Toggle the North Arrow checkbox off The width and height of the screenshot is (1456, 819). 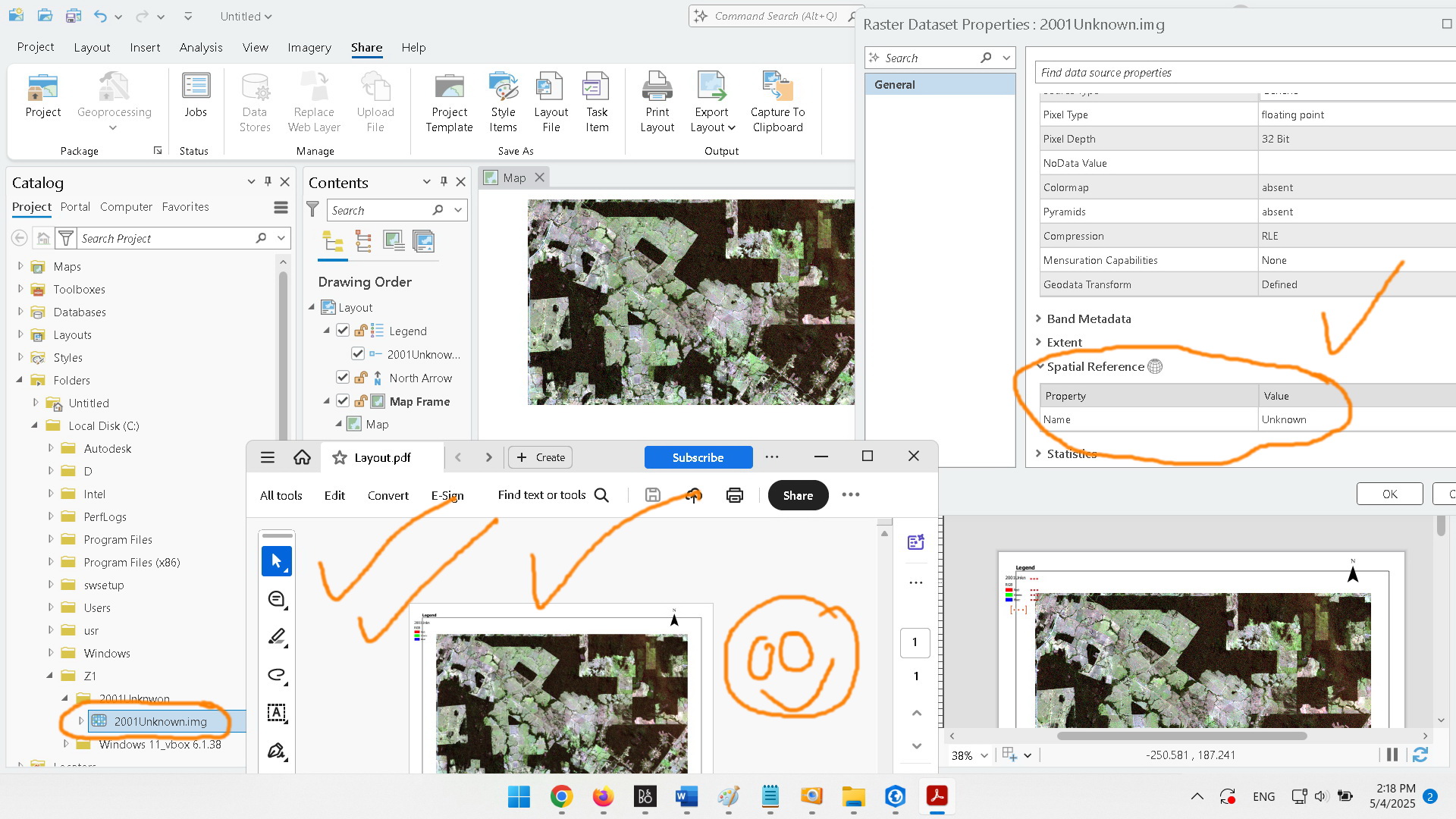[343, 377]
